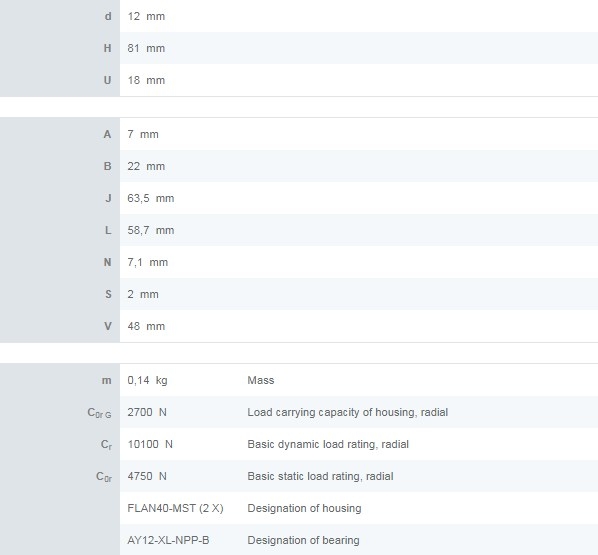This screenshot has width=598, height=555.
Task: Select the FLAN40-MST (2 X) housing designation
Action: pos(175,508)
